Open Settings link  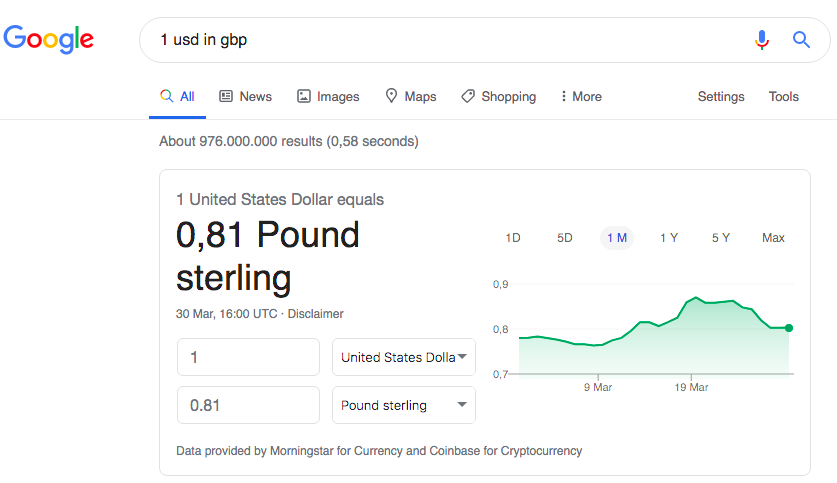point(721,97)
